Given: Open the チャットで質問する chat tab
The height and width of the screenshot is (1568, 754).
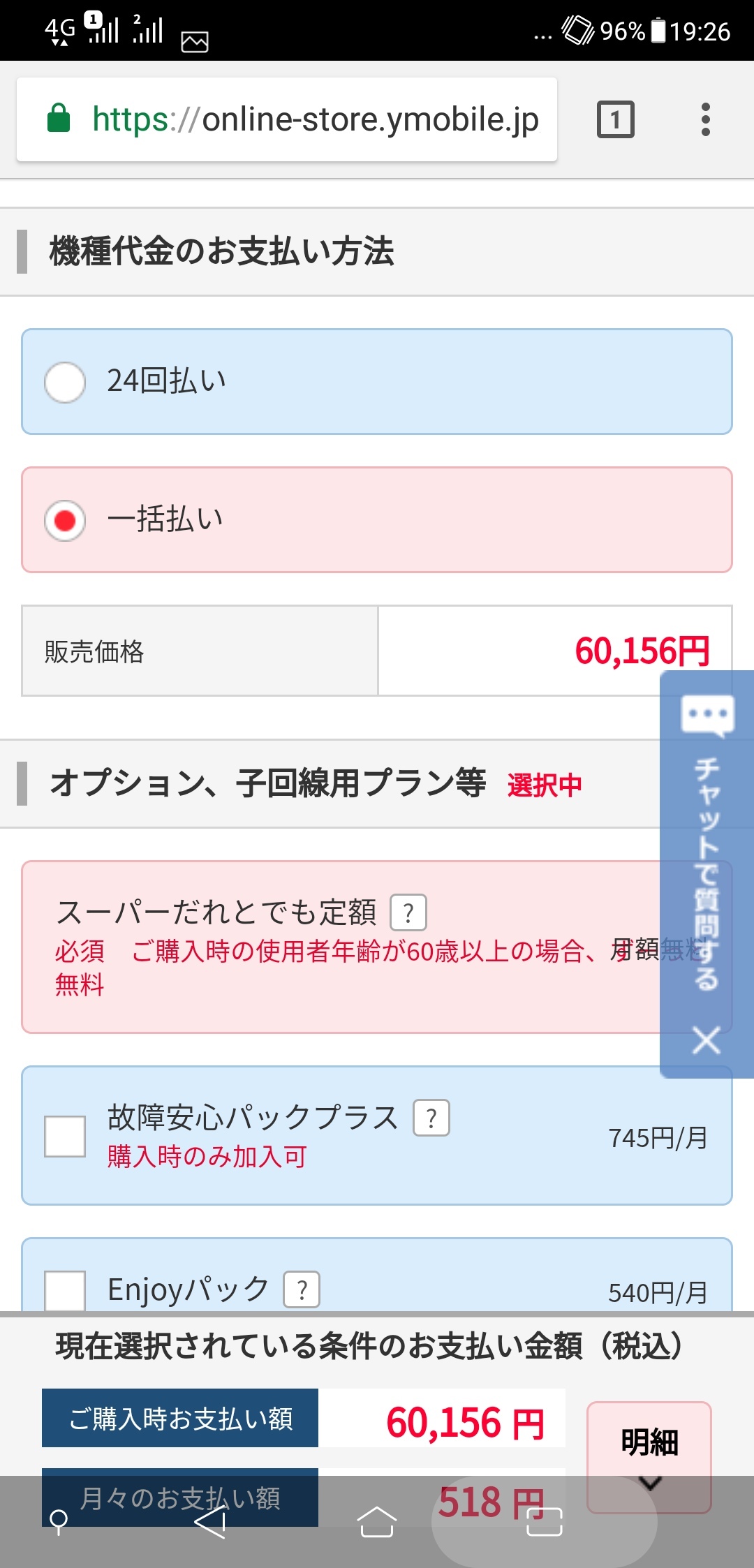Looking at the screenshot, I should click(x=707, y=873).
